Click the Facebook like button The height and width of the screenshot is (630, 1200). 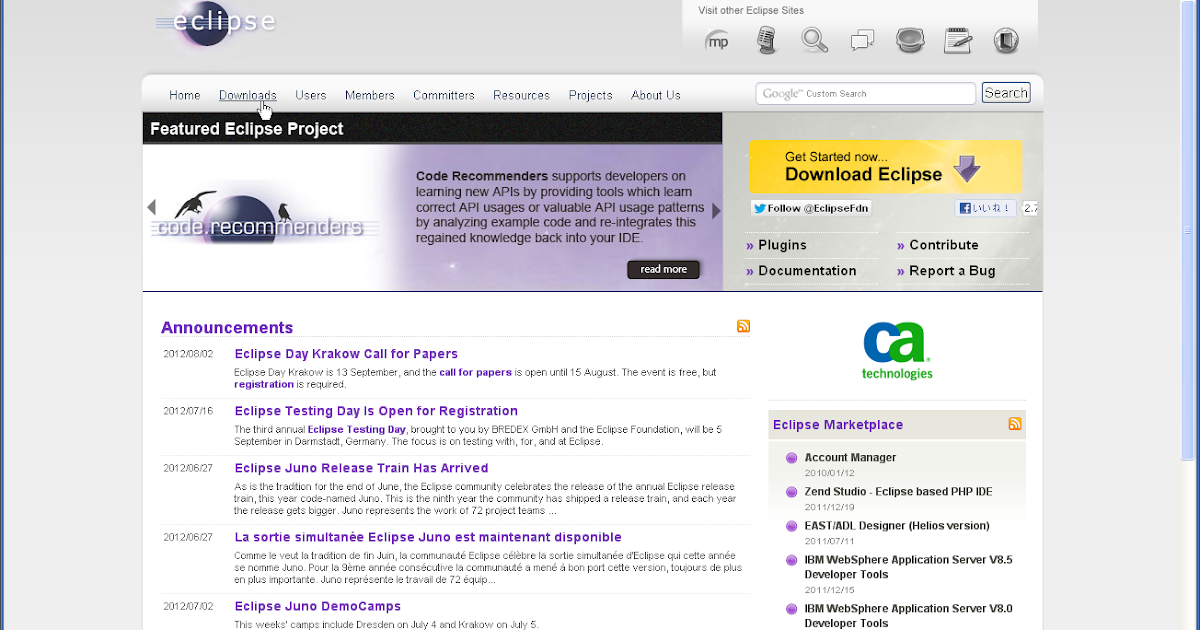(986, 208)
